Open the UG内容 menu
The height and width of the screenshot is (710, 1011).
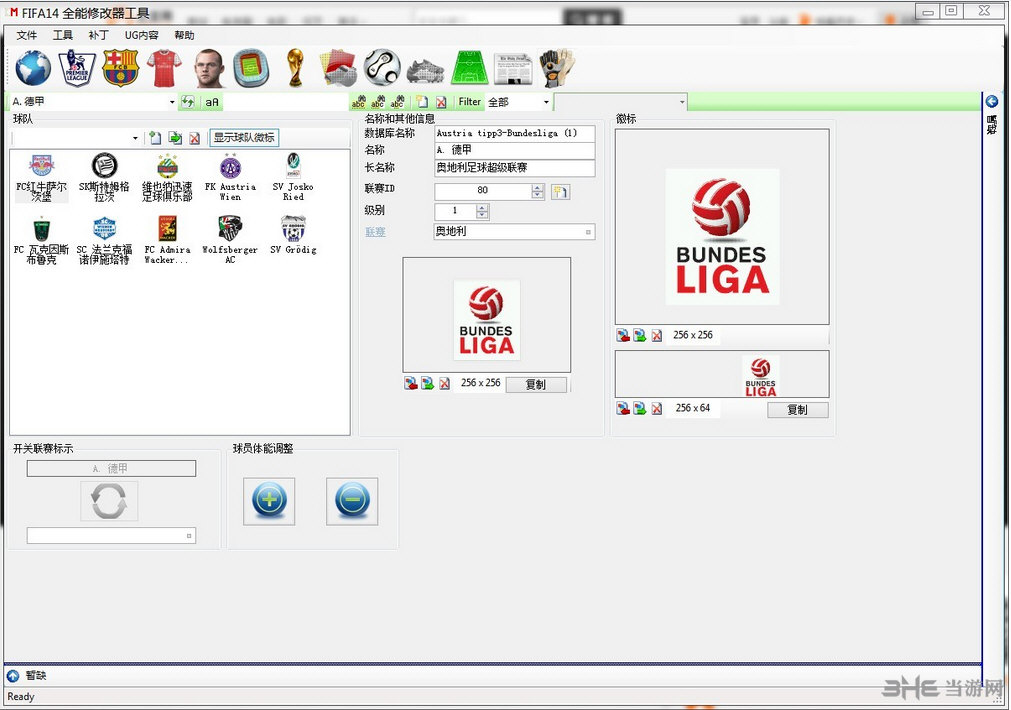click(141, 35)
